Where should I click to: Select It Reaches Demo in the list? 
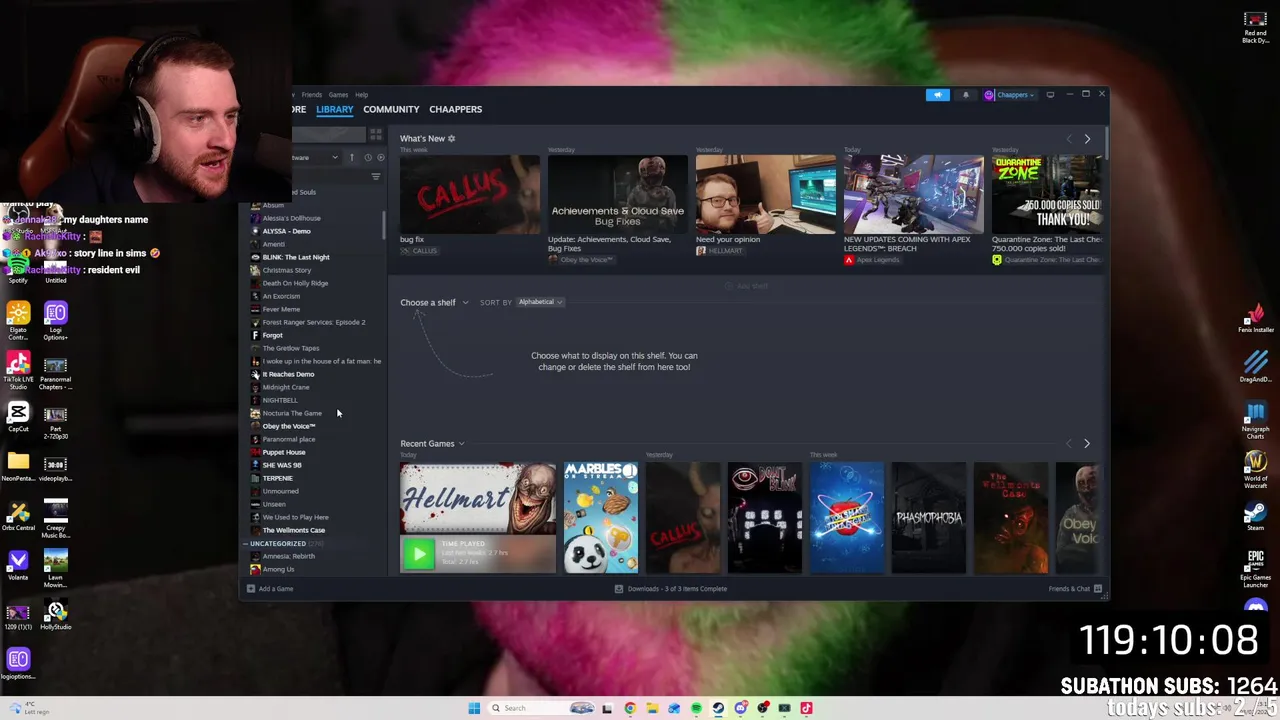click(288, 374)
